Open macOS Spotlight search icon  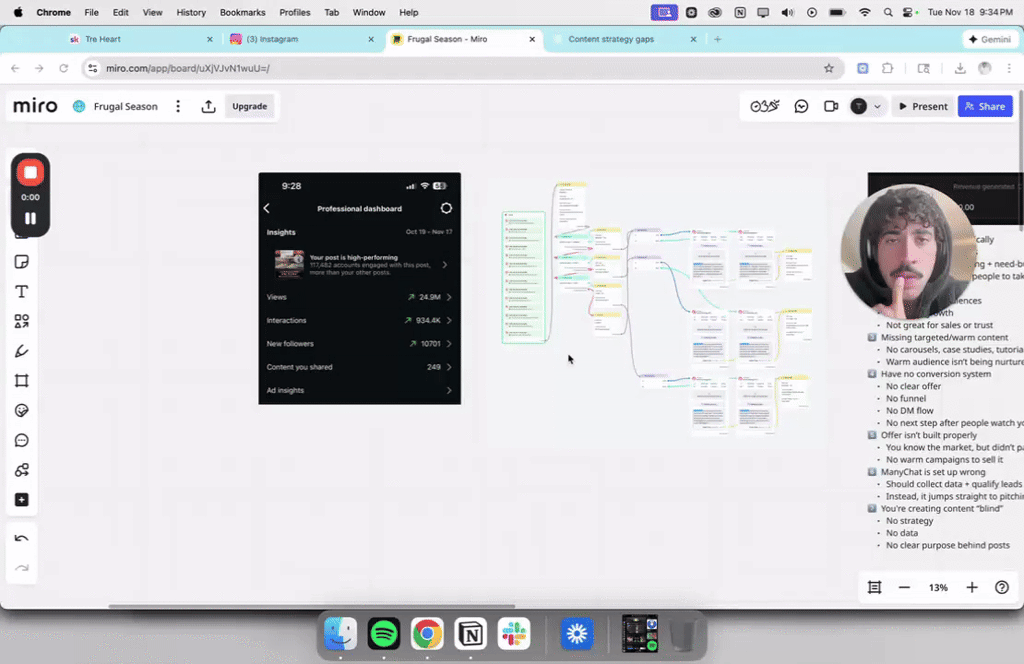(888, 12)
